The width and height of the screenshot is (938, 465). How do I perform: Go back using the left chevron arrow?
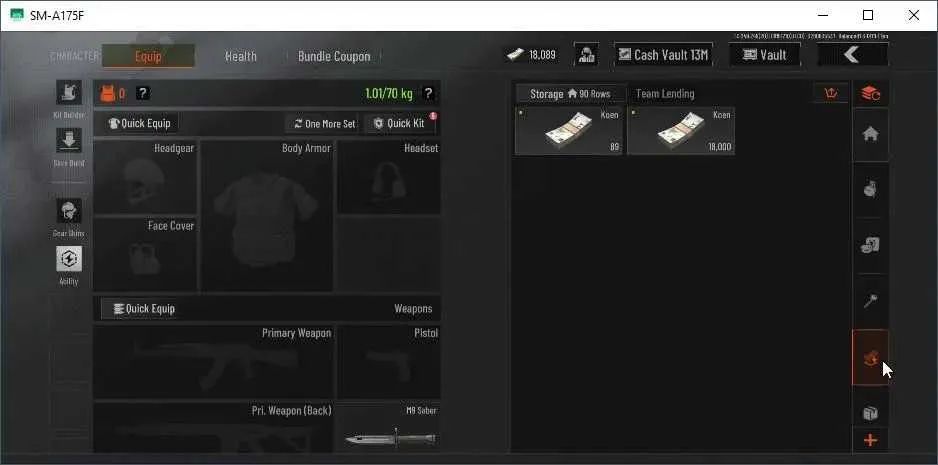click(852, 55)
